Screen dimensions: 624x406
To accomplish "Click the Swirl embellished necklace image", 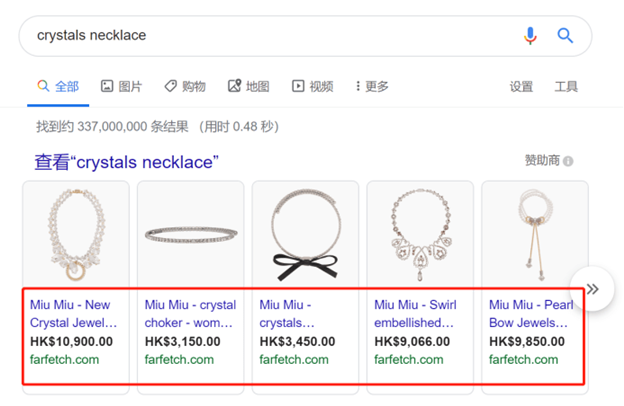I will [420, 235].
